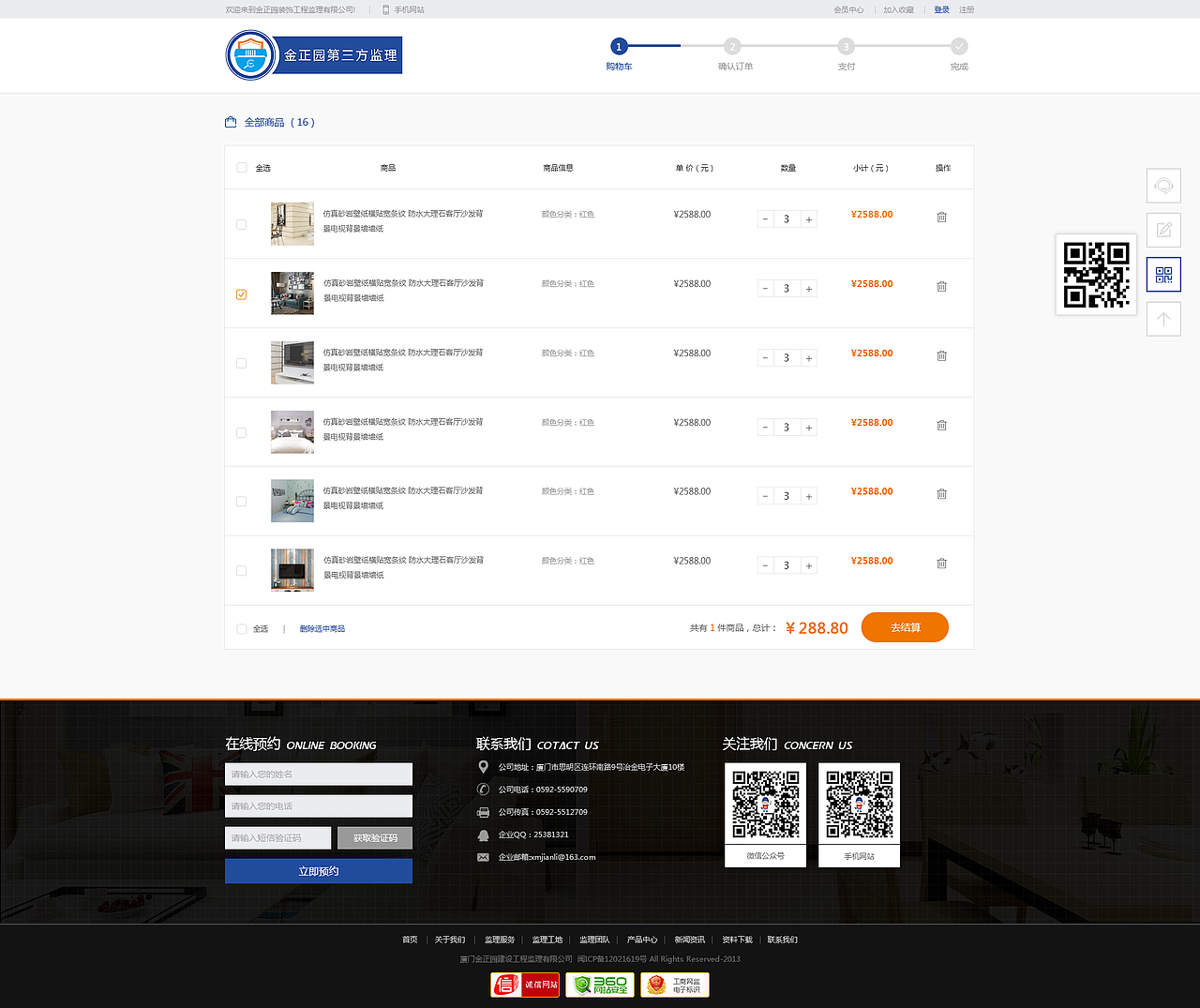Click the shopping bag icon beside 全部商品
1200x1008 pixels.
(x=231, y=122)
